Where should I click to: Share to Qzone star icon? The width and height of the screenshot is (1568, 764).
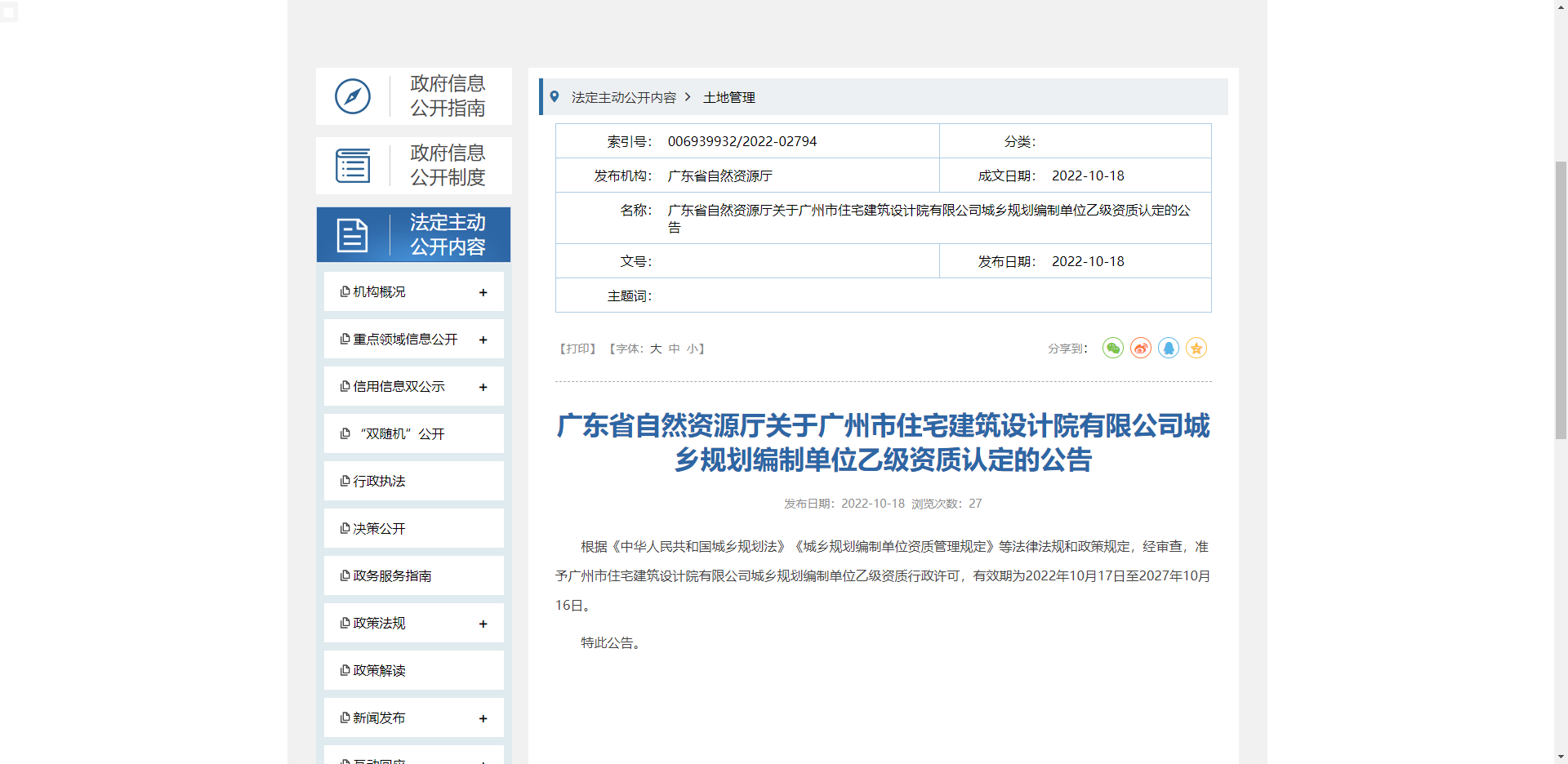pos(1196,349)
